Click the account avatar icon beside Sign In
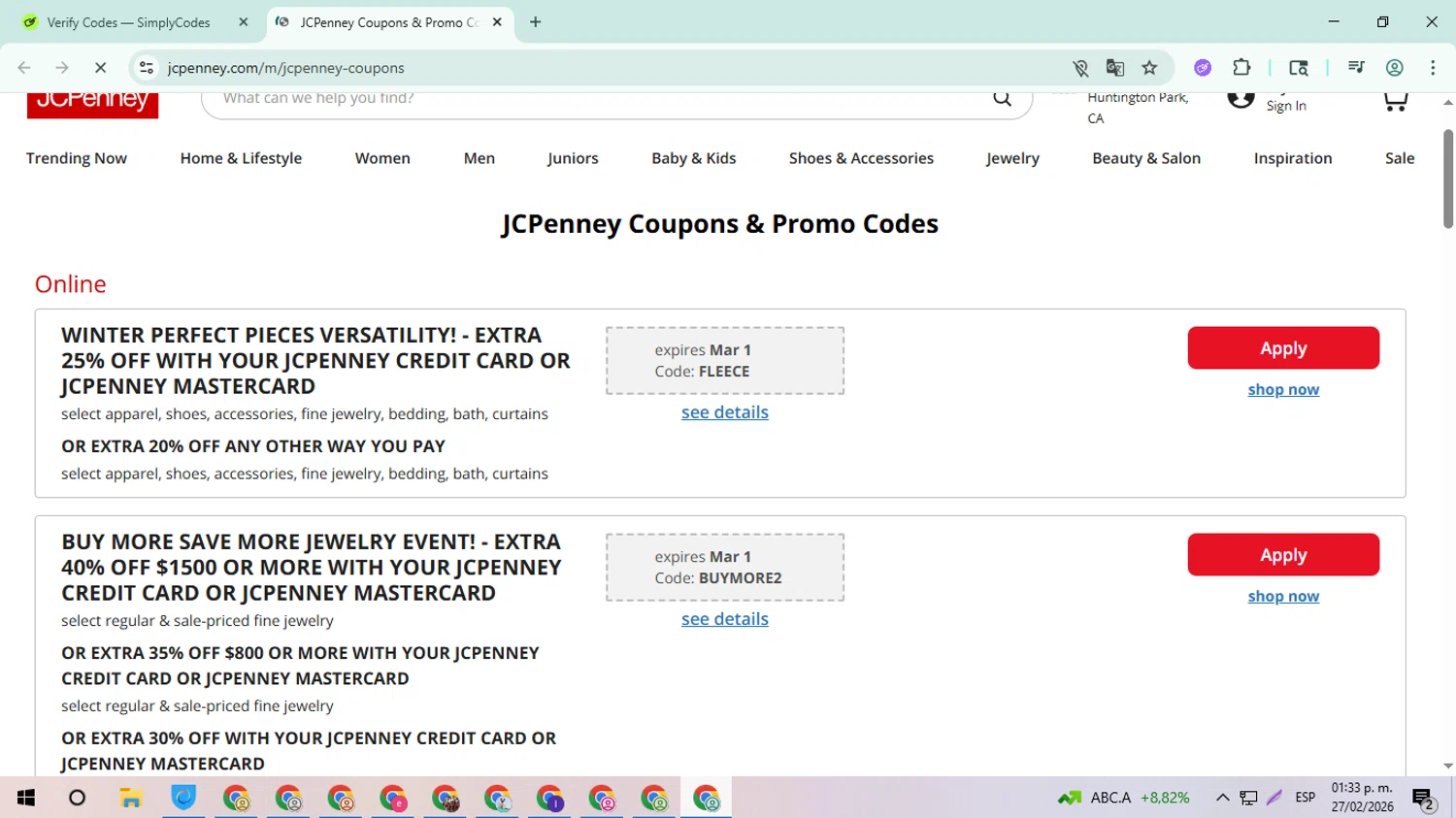1456x818 pixels. (1241, 100)
